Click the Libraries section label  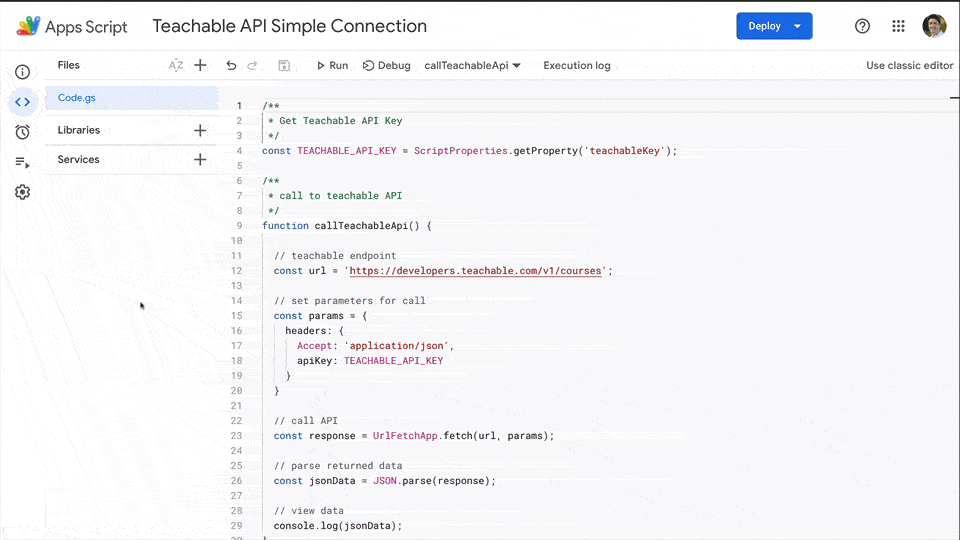tap(78, 130)
